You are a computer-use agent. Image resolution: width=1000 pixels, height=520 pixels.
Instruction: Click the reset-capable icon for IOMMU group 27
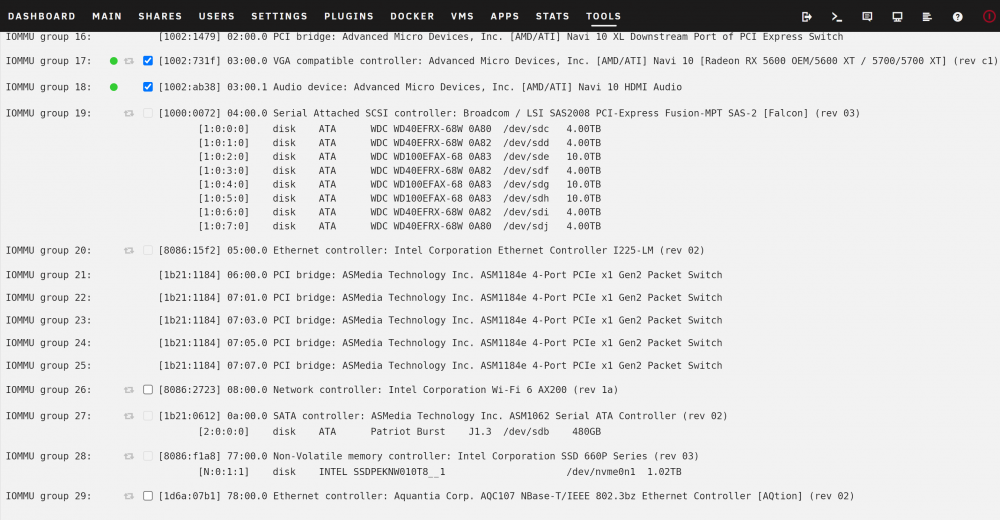(x=129, y=416)
